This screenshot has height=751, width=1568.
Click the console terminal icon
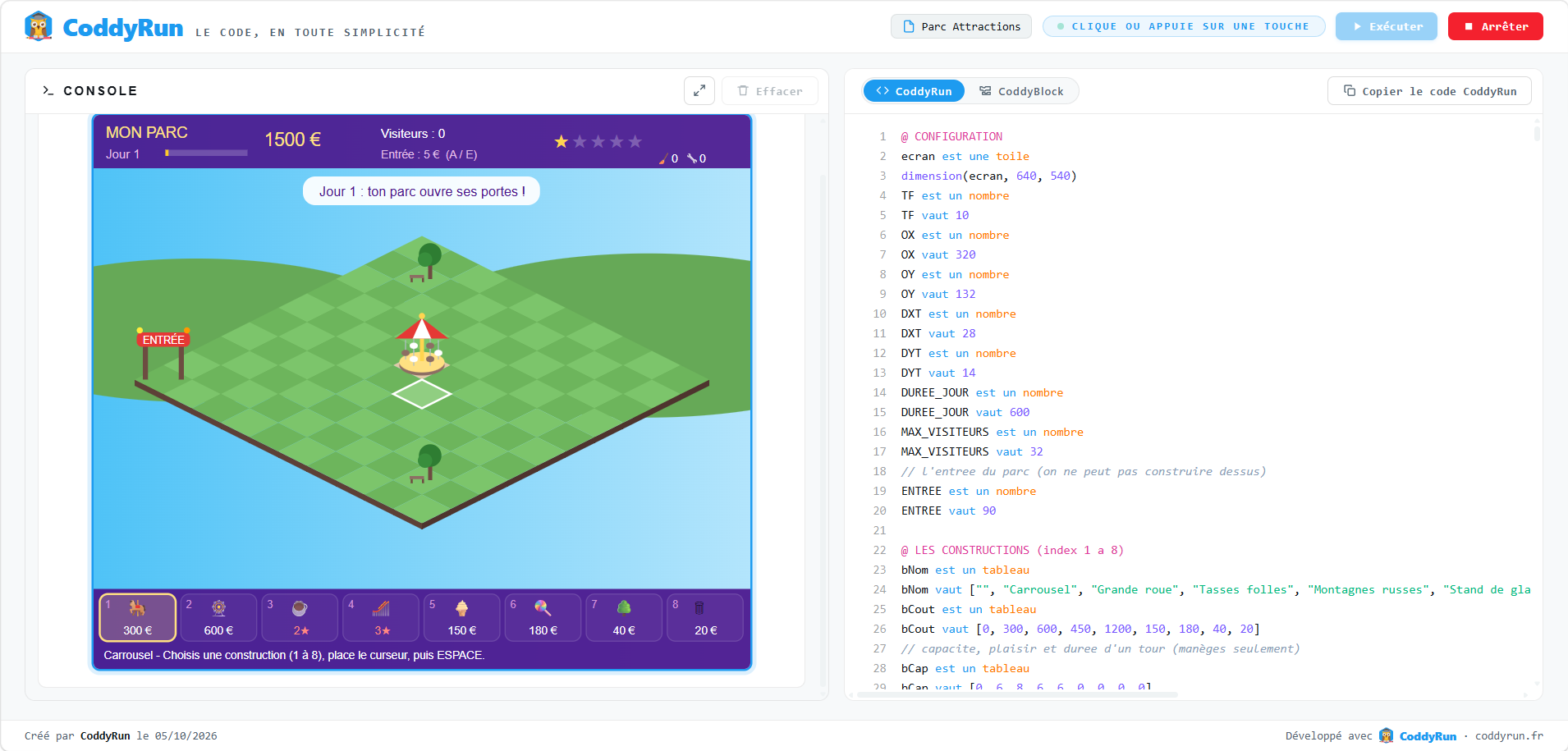click(x=48, y=90)
